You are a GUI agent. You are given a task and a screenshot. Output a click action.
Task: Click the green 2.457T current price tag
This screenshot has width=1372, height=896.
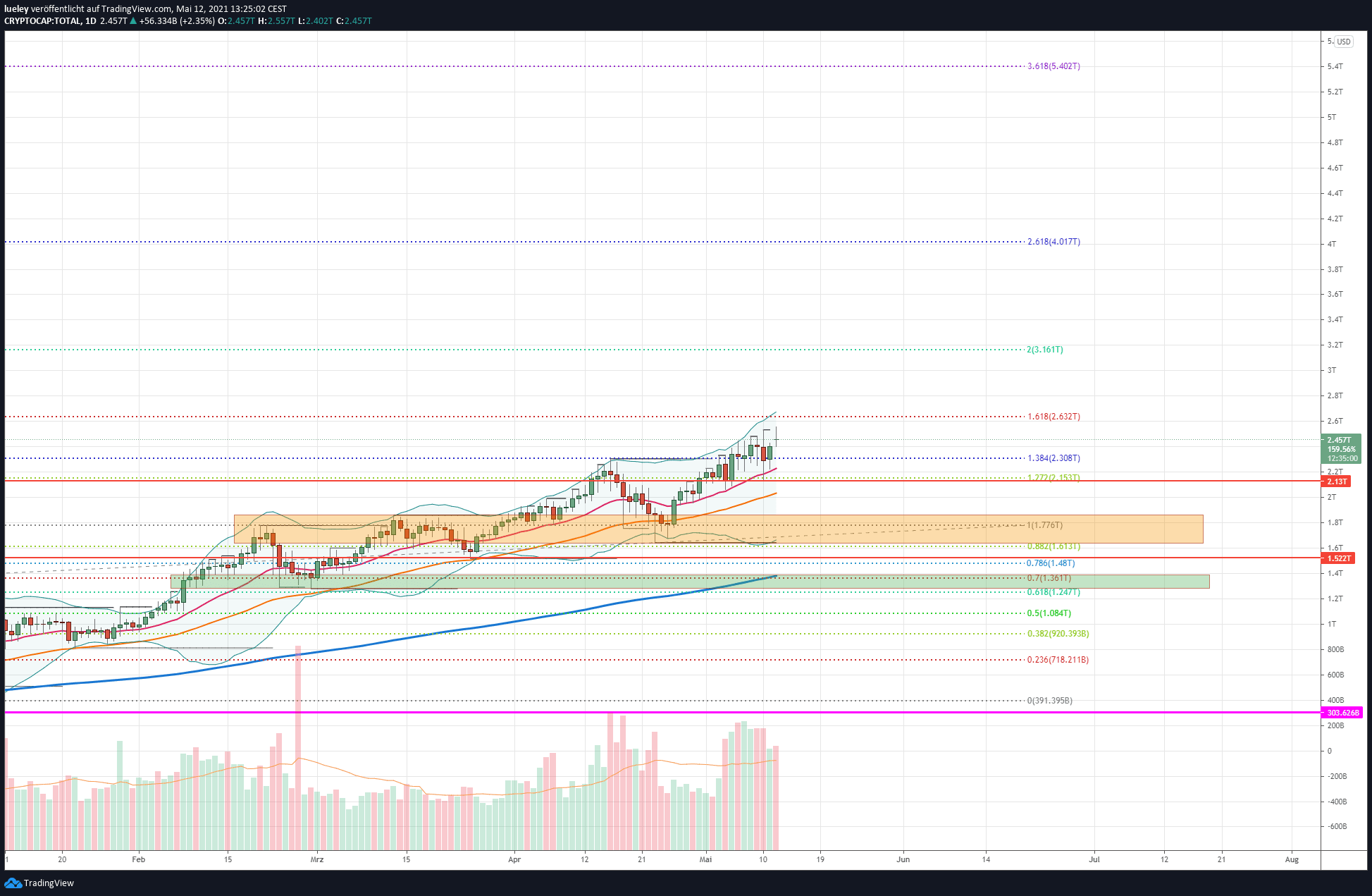coord(1341,449)
